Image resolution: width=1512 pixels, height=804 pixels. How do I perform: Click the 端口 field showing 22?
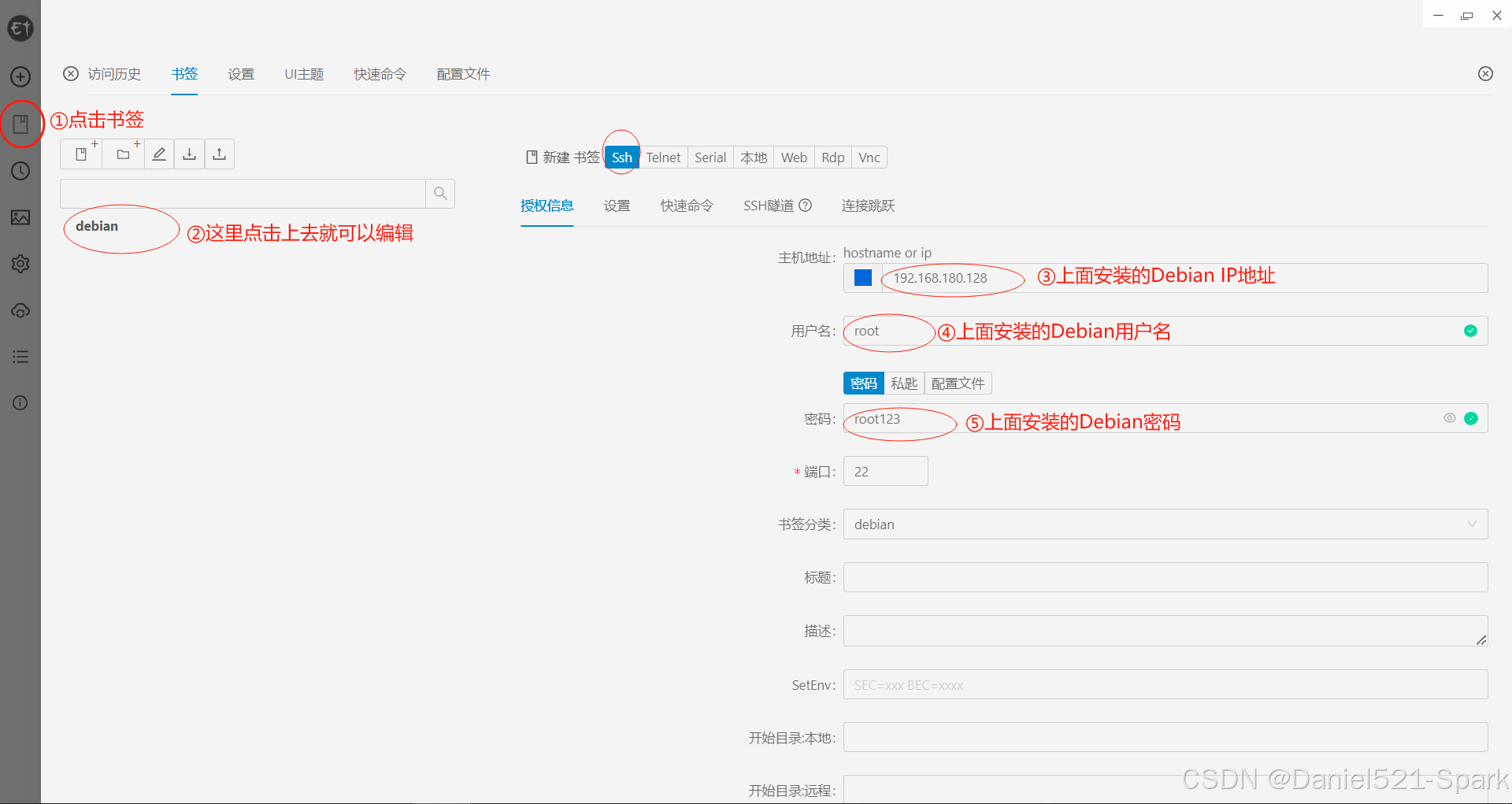click(x=885, y=472)
